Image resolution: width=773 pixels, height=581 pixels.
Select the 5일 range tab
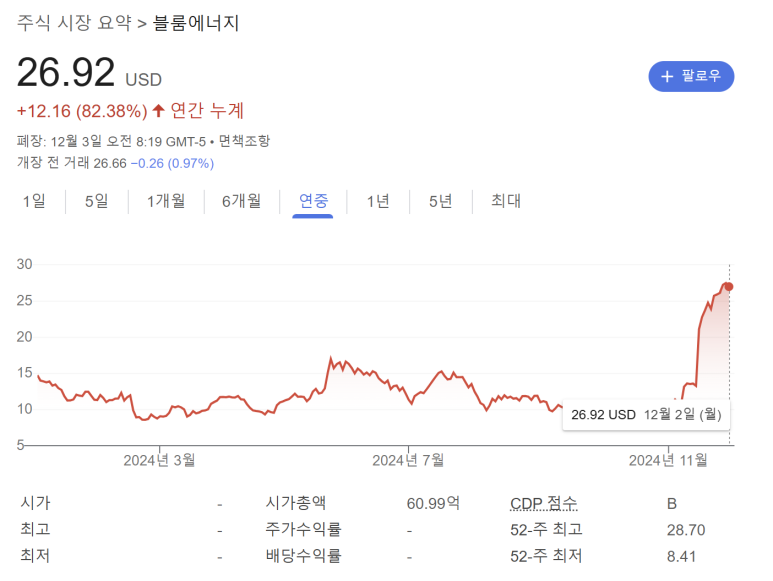point(97,201)
